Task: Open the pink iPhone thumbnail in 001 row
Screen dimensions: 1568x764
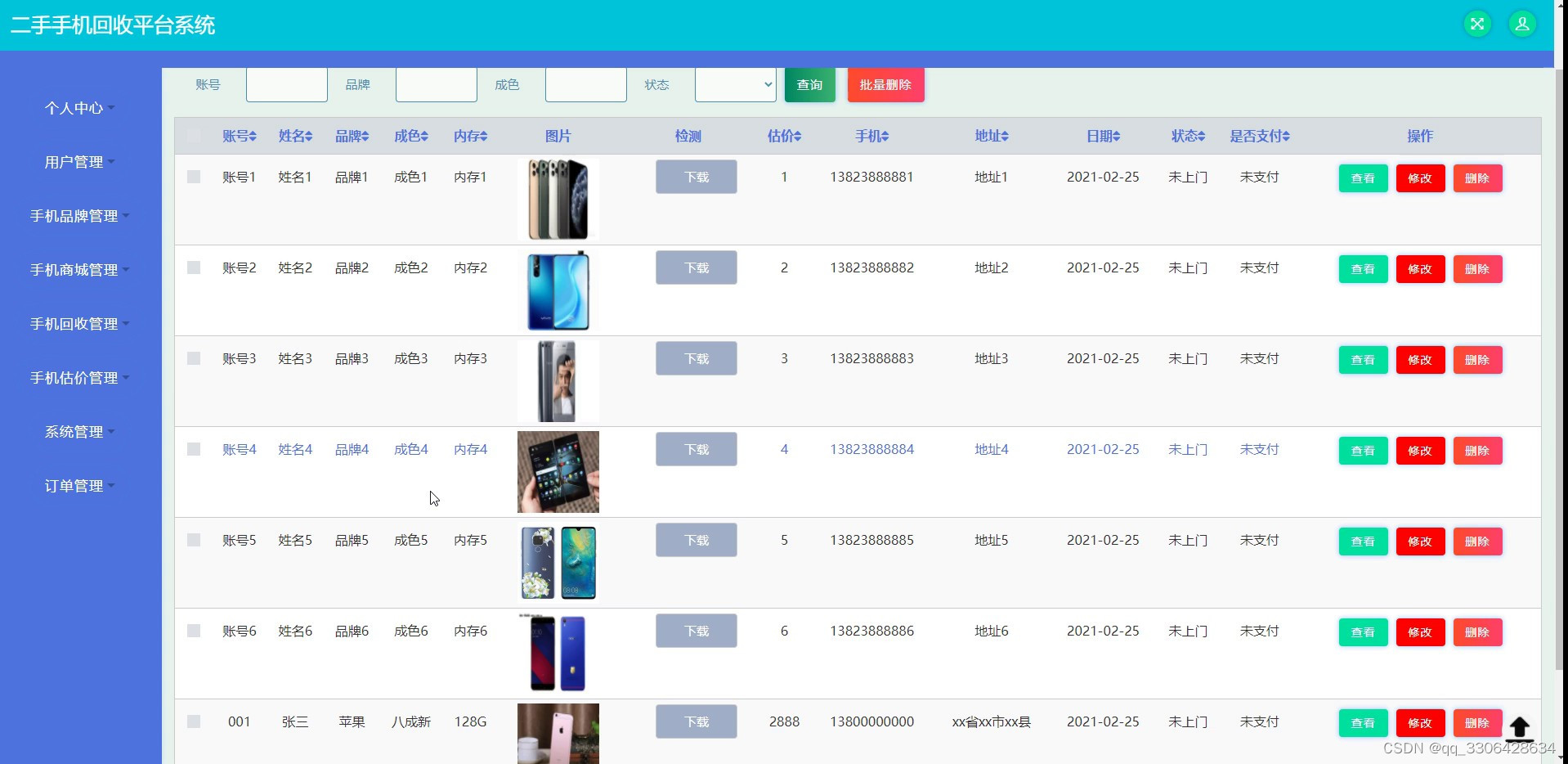Action: (x=558, y=734)
